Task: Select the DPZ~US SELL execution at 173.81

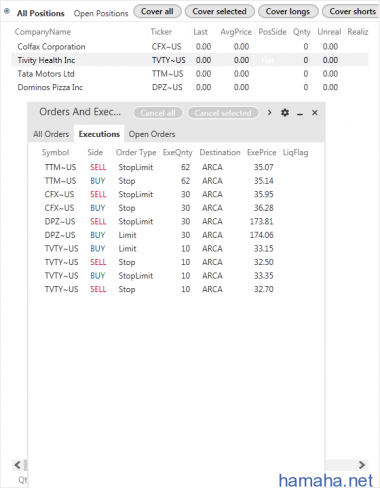Action: [x=176, y=222]
